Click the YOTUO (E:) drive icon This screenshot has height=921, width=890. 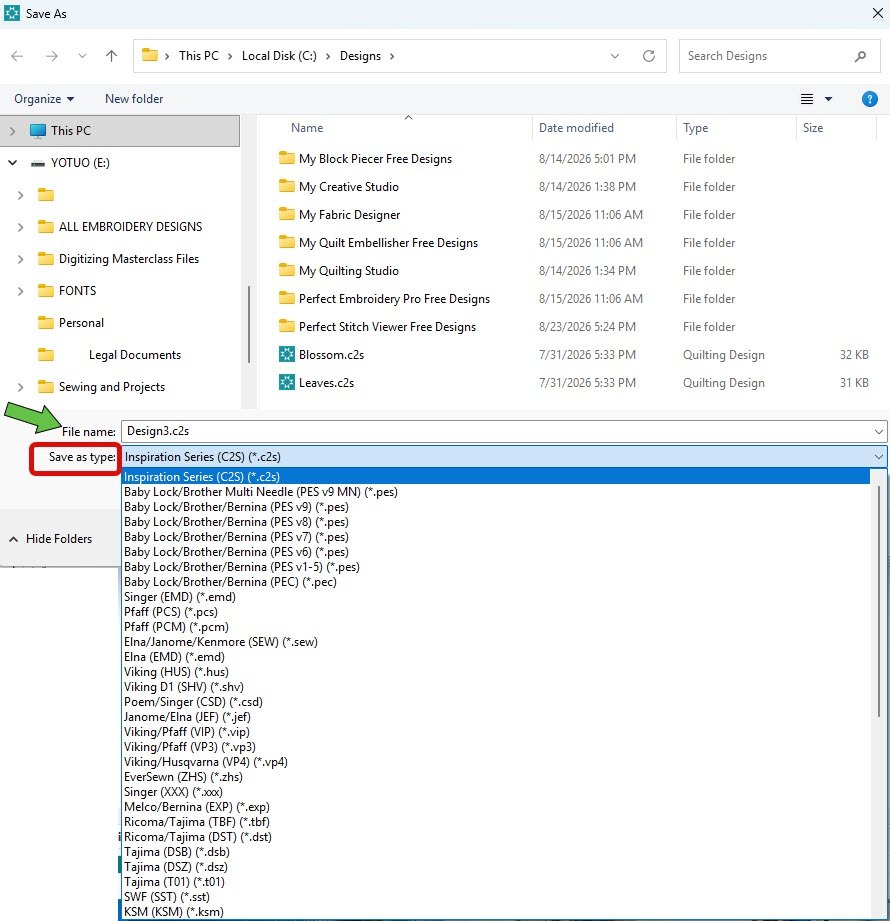[38, 163]
